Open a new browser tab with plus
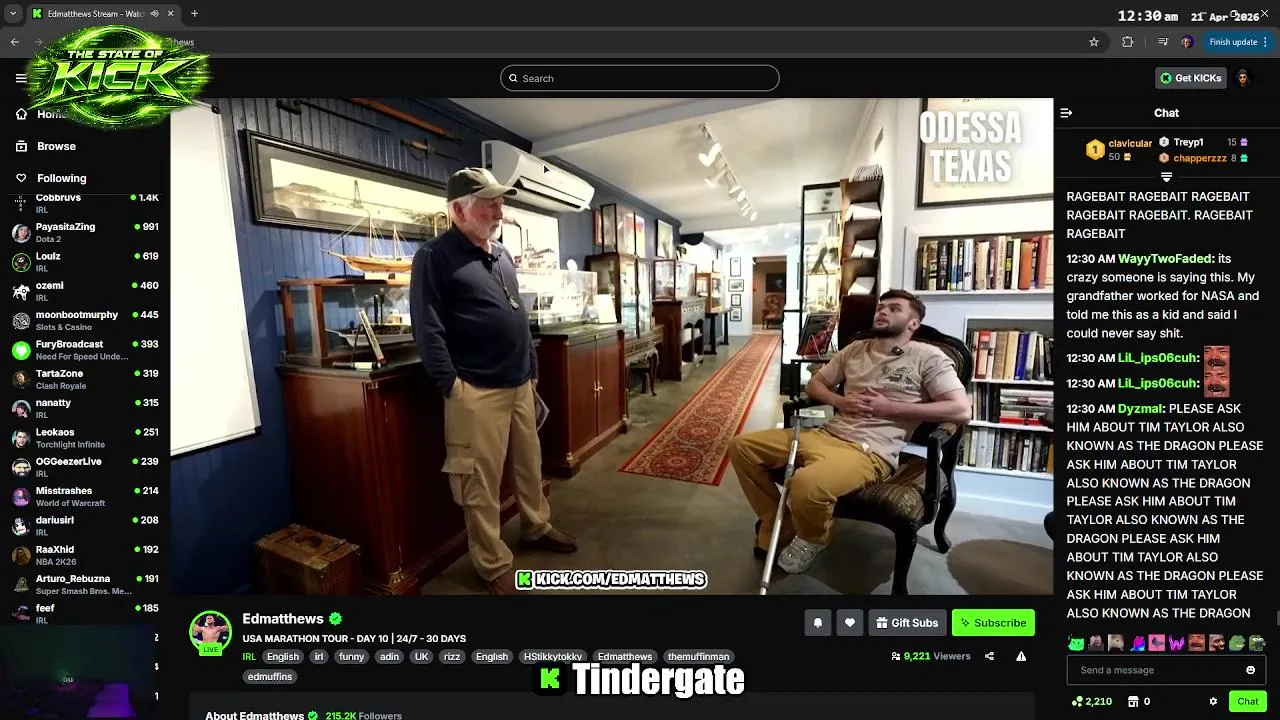 (x=194, y=14)
